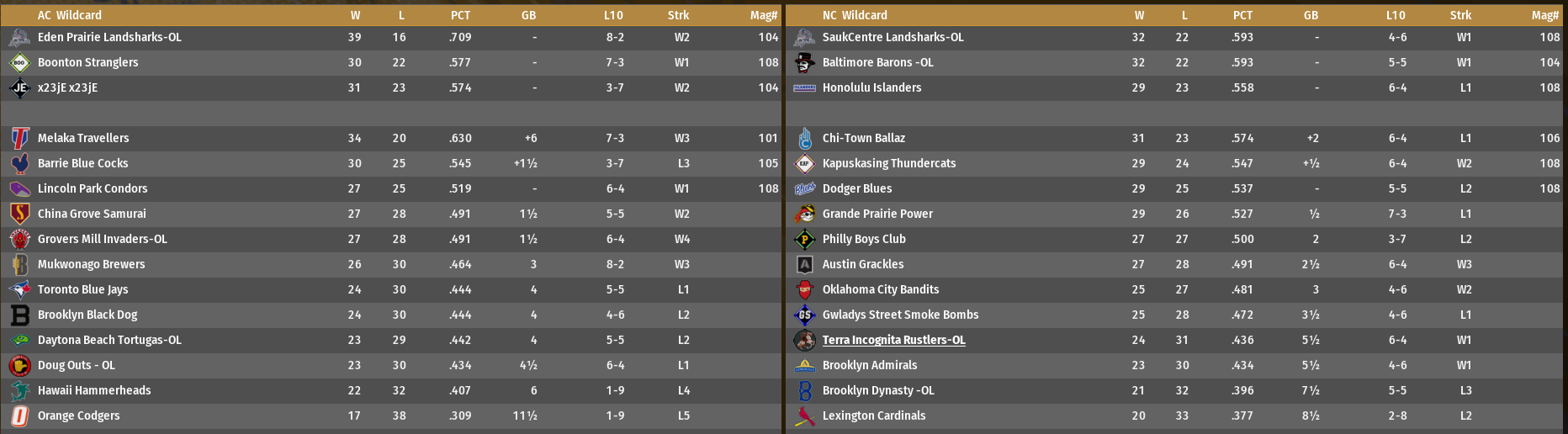Click the Brooklyn Black Dog logo

[19, 315]
